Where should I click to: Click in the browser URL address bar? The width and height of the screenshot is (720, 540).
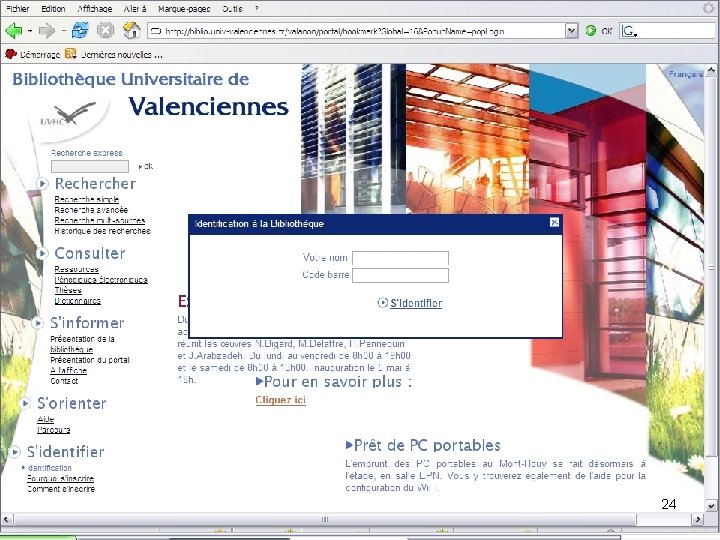tap(357, 31)
